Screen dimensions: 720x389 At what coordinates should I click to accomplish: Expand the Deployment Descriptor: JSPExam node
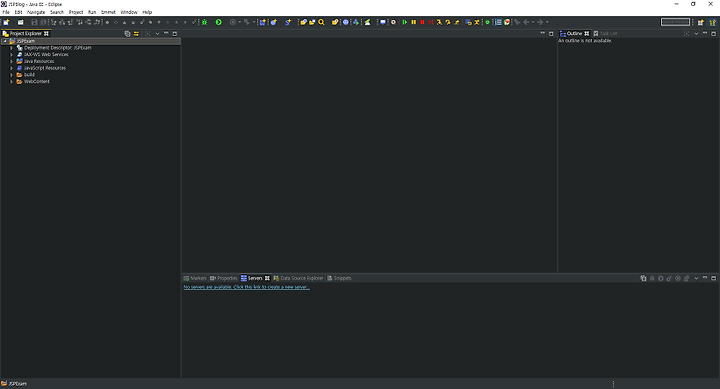pyautogui.click(x=11, y=48)
